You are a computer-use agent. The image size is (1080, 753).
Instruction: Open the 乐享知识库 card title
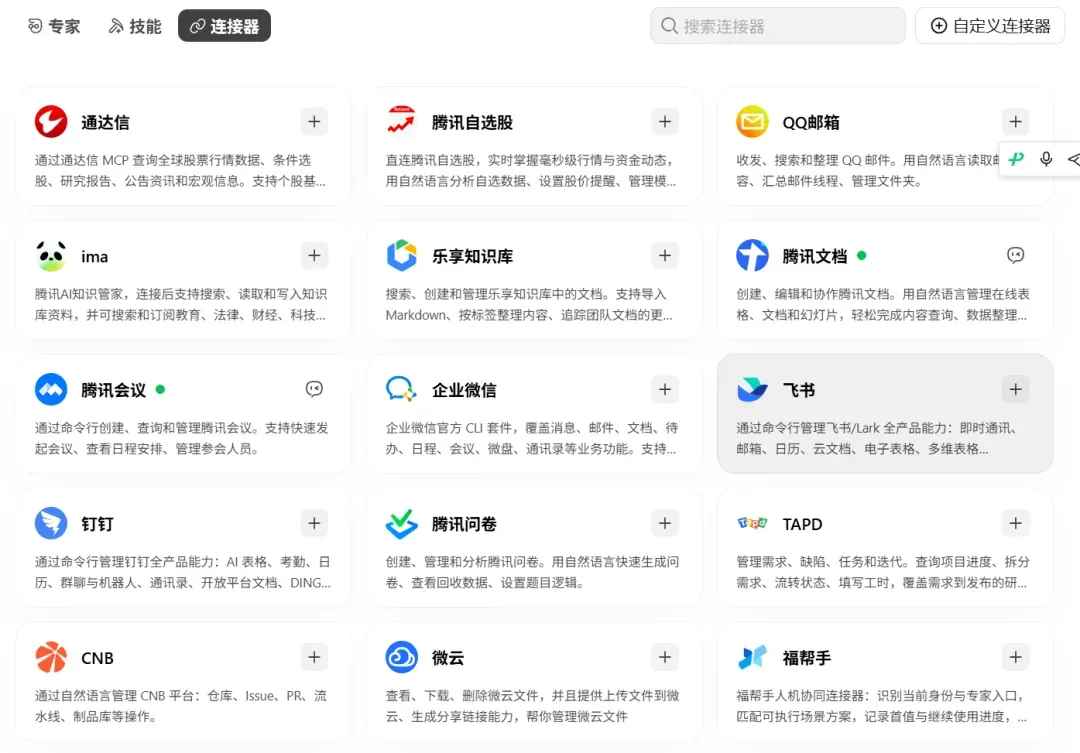point(472,256)
